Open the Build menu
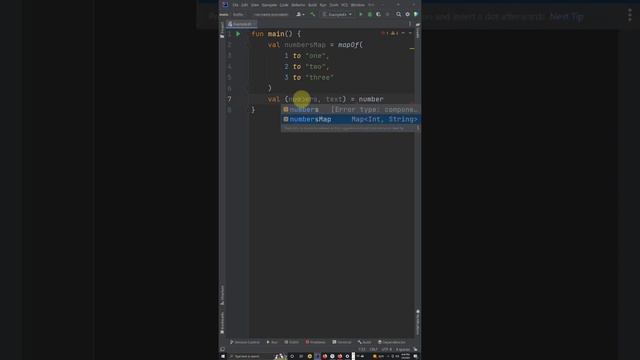This screenshot has height=360, width=640. [x=313, y=5]
